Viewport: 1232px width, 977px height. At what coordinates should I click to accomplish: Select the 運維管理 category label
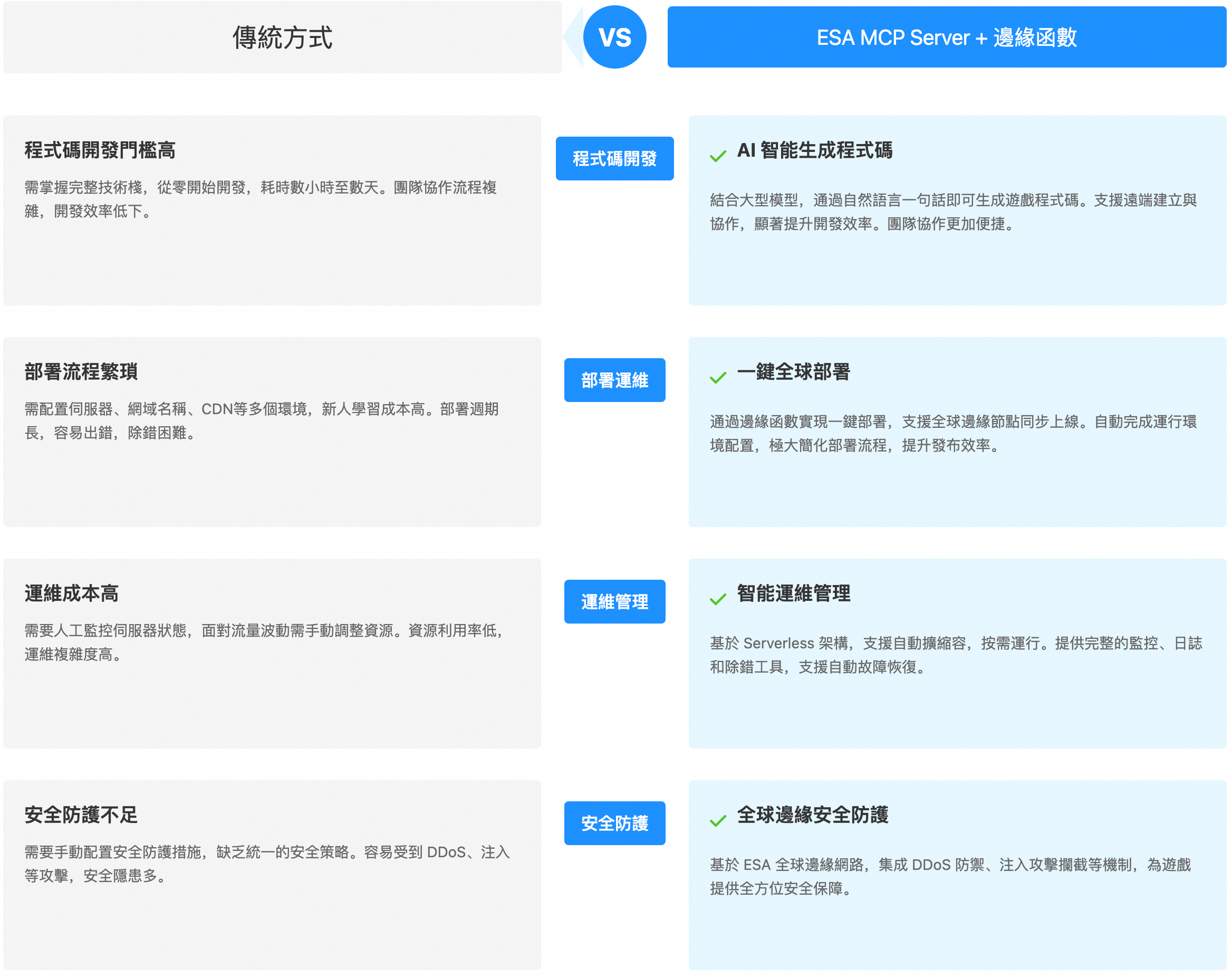coord(614,601)
